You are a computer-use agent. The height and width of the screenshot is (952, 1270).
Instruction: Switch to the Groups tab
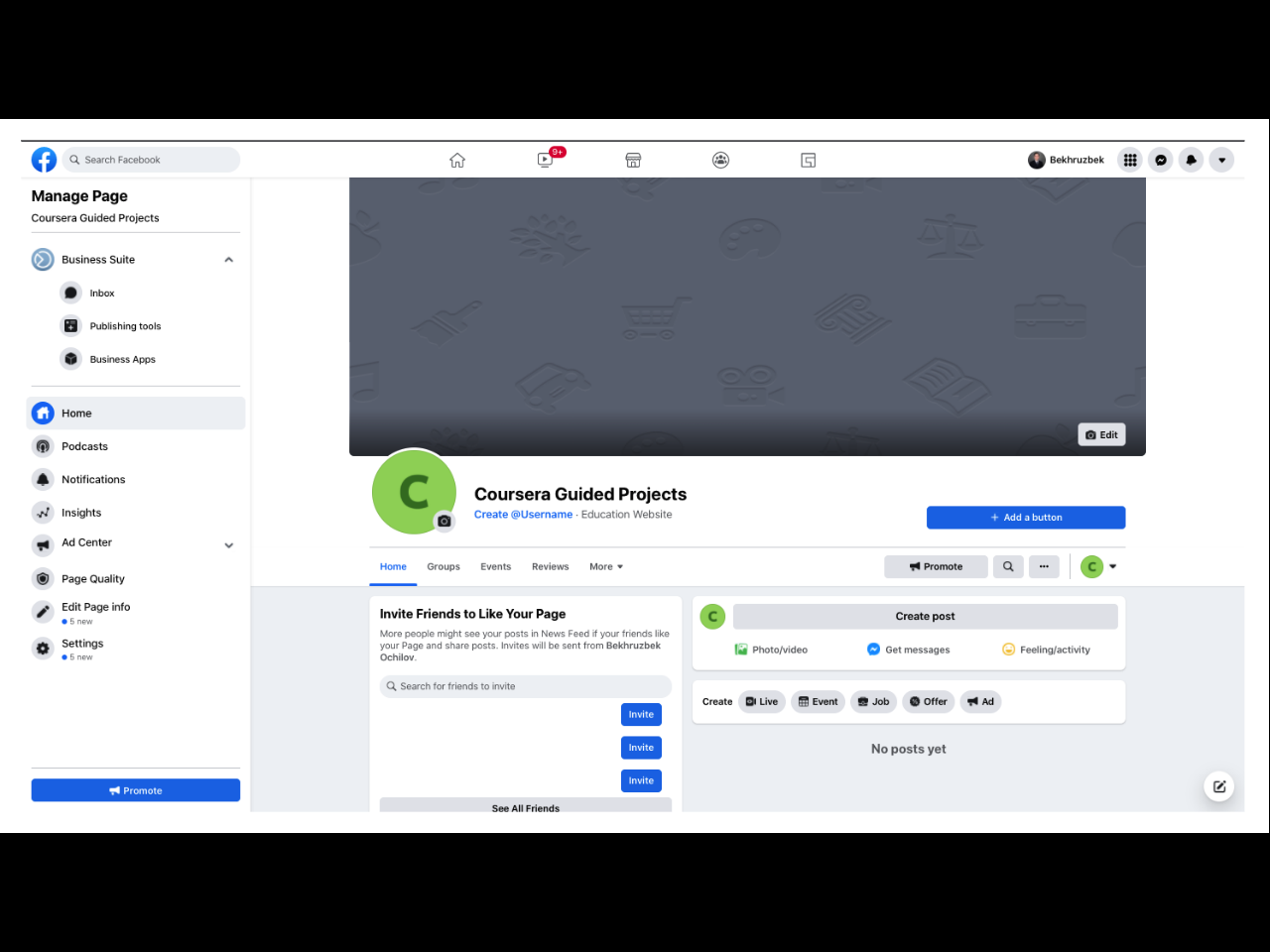tap(444, 567)
